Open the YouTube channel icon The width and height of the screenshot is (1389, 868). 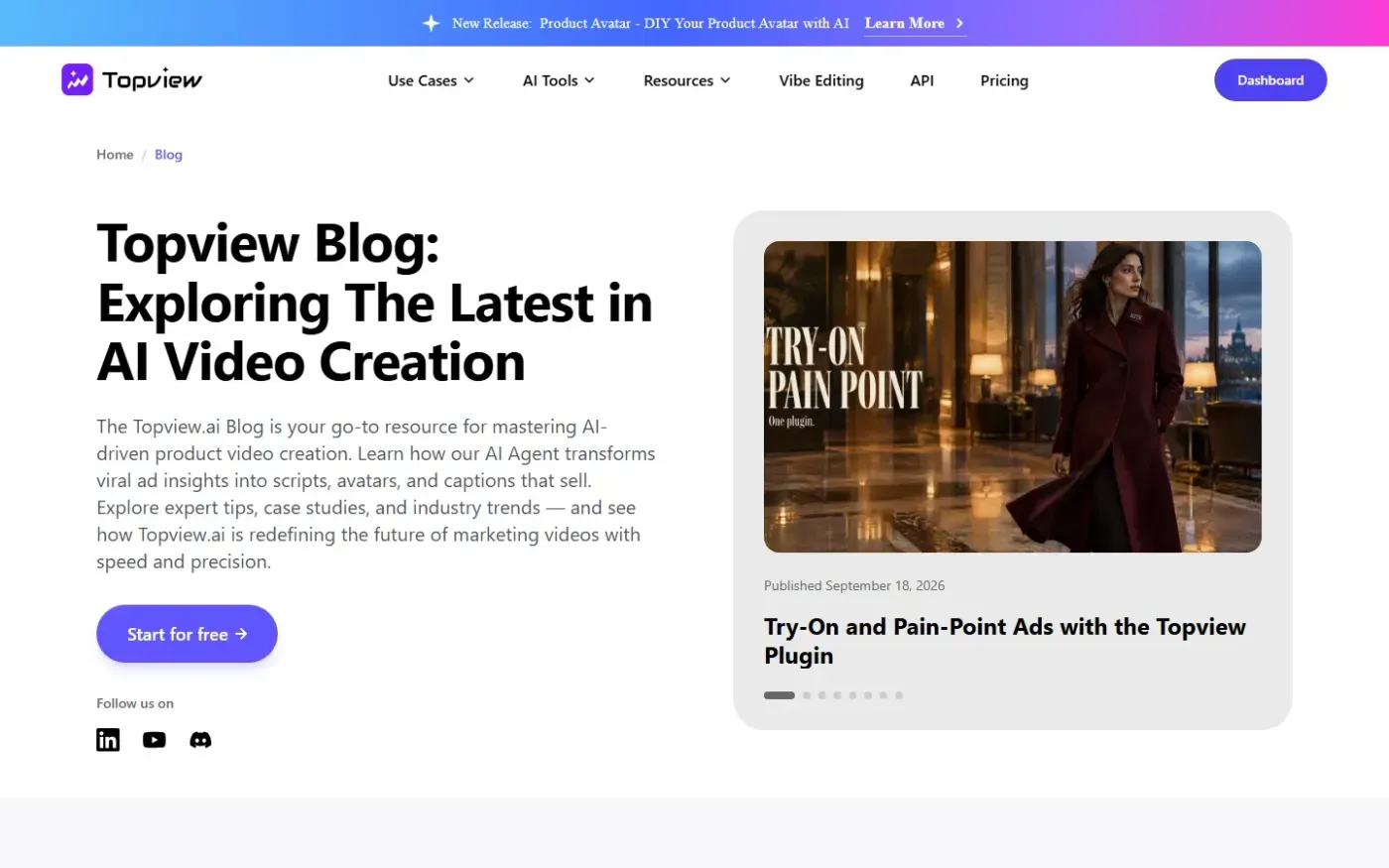pos(154,740)
